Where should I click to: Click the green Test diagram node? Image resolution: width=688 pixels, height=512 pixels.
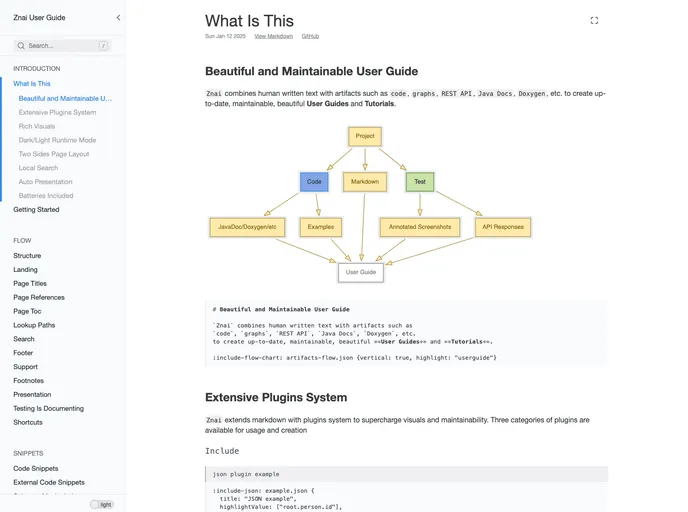(420, 182)
